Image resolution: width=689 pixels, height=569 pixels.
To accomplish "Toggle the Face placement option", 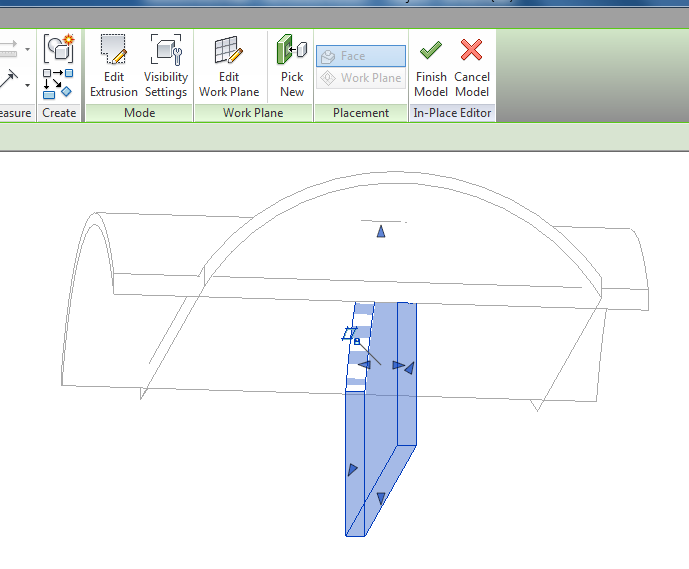I will pos(361,57).
